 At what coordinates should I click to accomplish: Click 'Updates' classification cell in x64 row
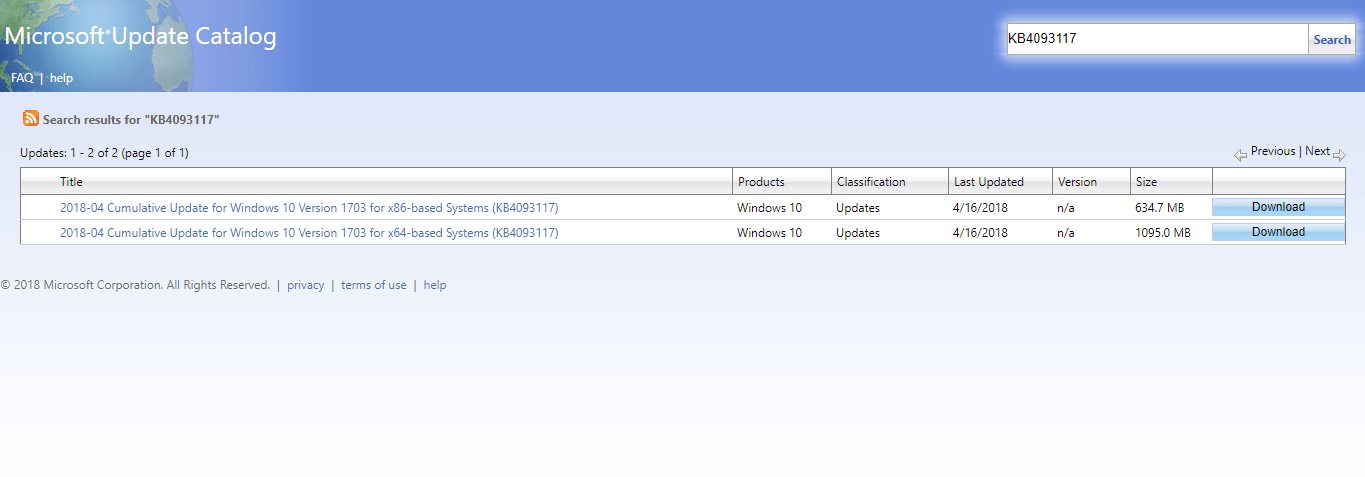point(858,233)
